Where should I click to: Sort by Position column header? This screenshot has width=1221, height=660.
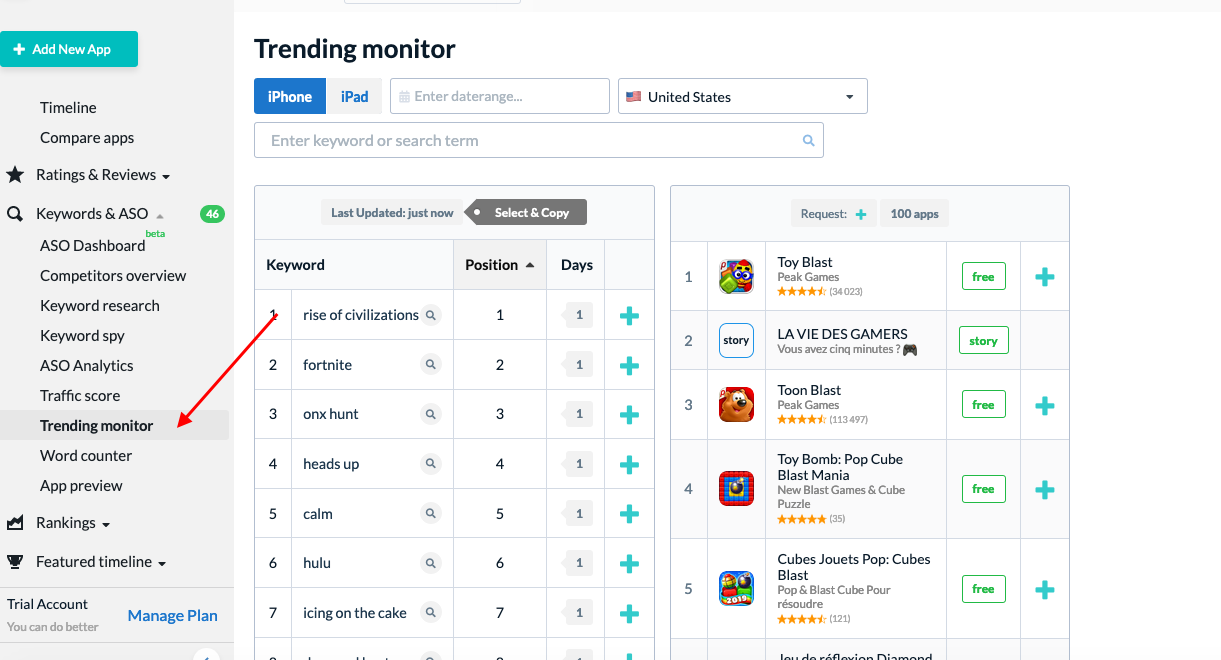click(500, 265)
